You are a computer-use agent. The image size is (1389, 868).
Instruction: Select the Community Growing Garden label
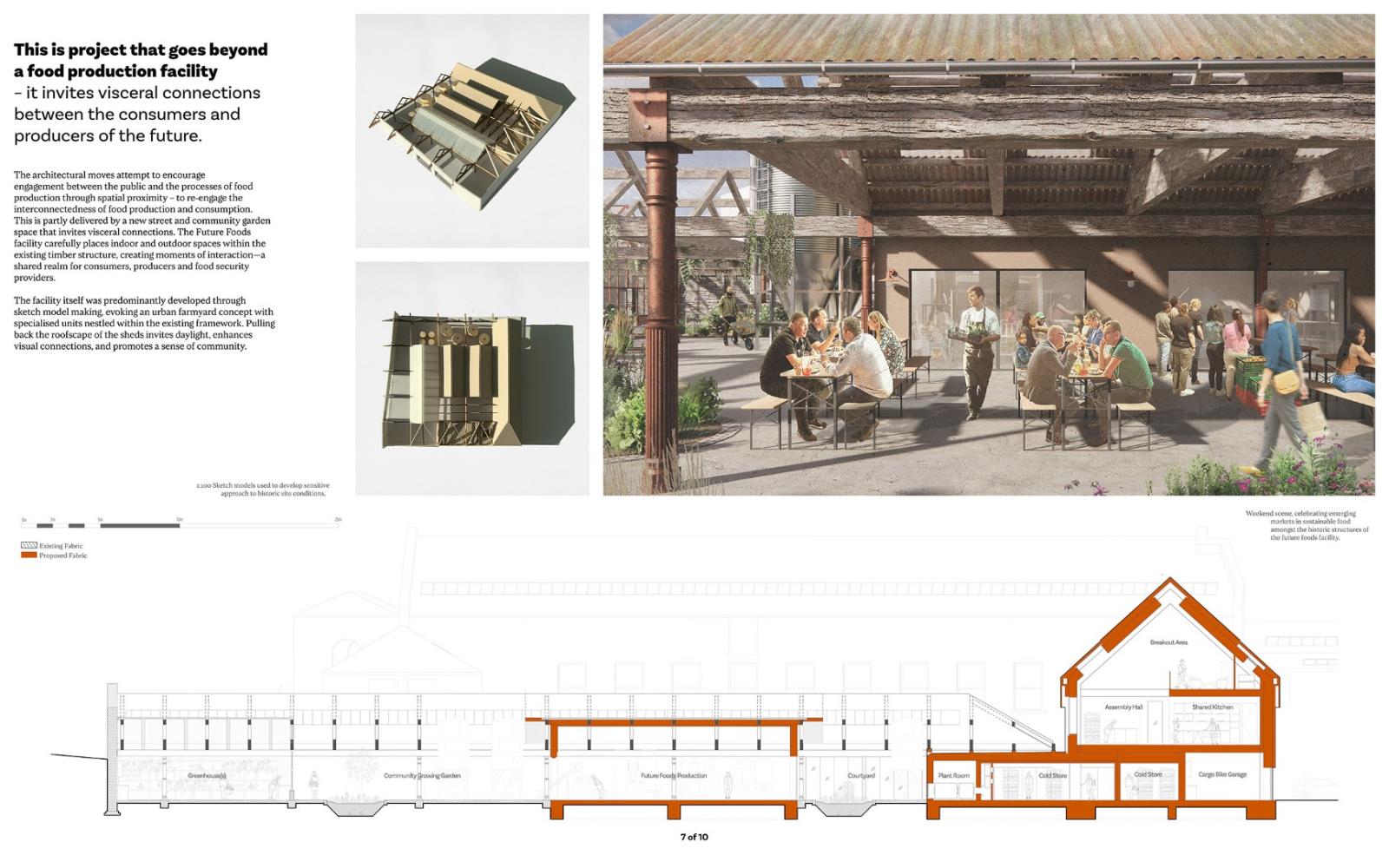click(x=422, y=776)
